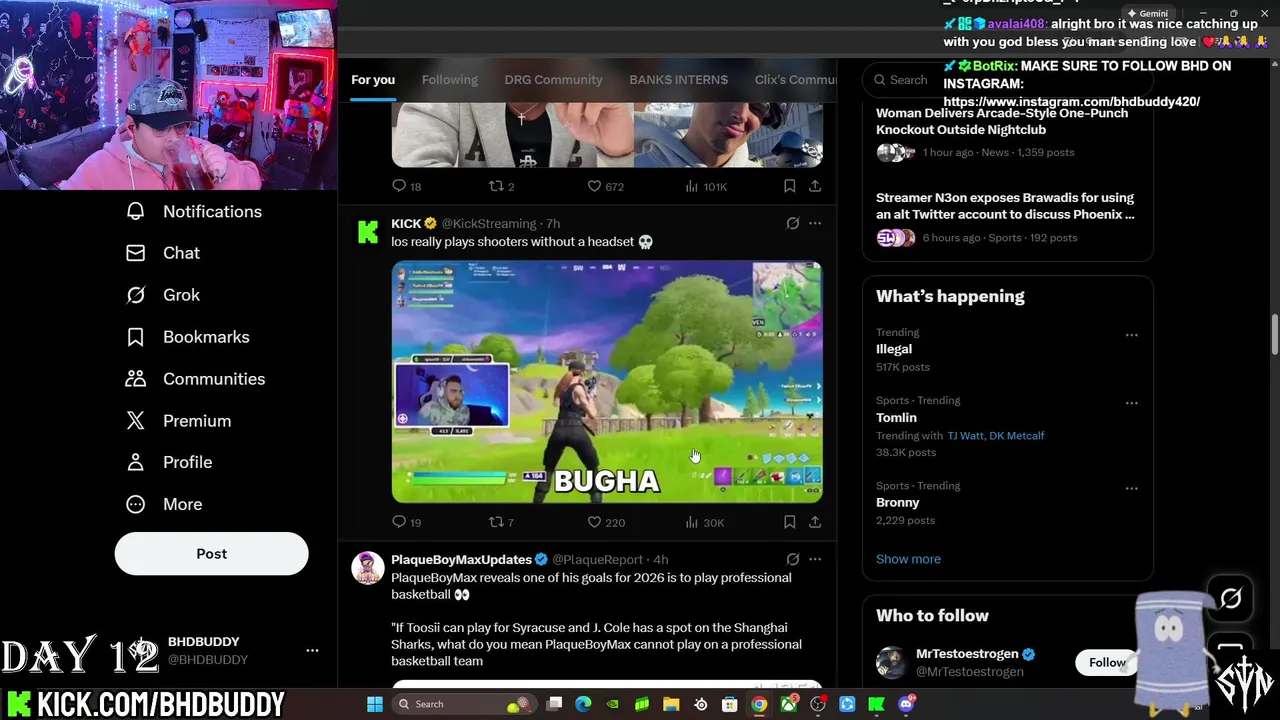
Task: Open the BANK$ INTERN$ tab
Action: coord(678,80)
